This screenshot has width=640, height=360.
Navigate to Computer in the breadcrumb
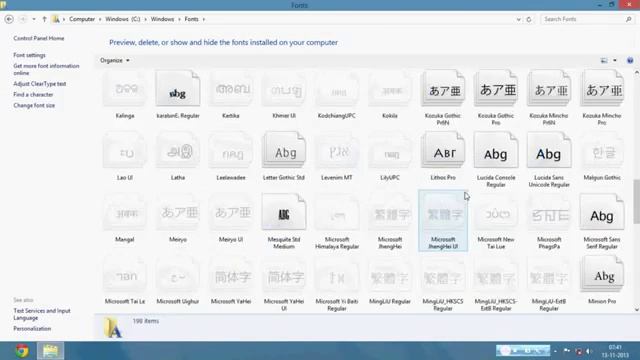82,19
